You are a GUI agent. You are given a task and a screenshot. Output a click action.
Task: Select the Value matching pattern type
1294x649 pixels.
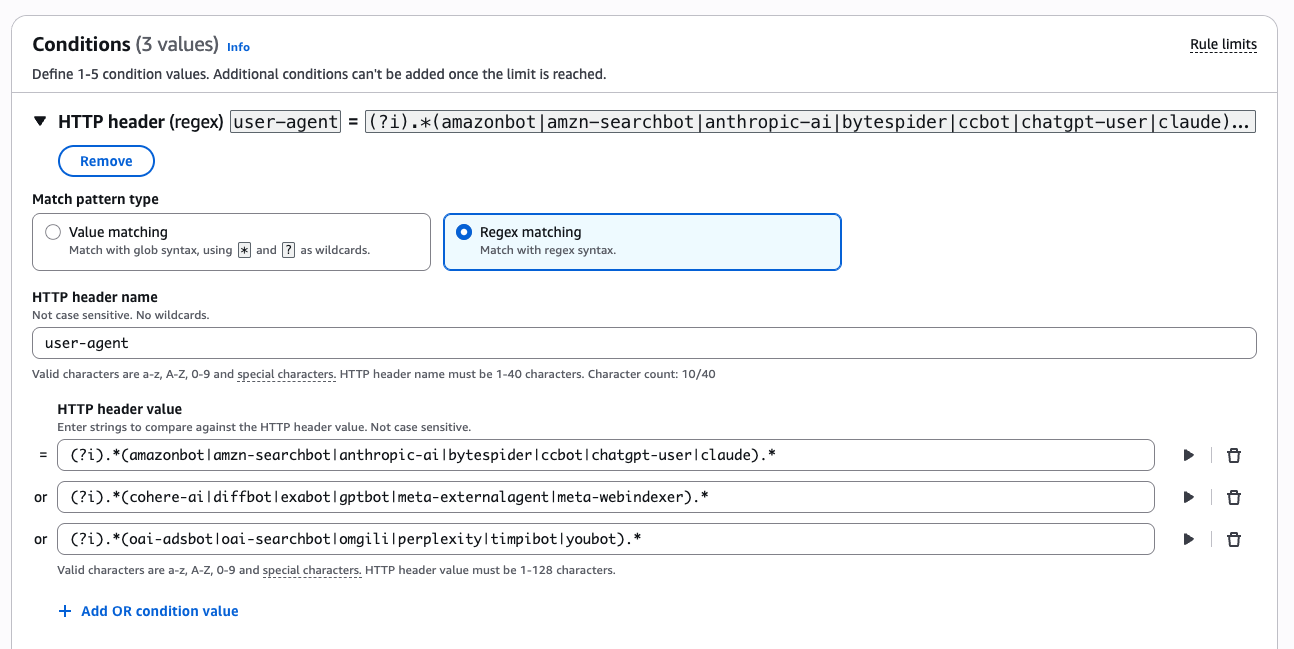231,241
